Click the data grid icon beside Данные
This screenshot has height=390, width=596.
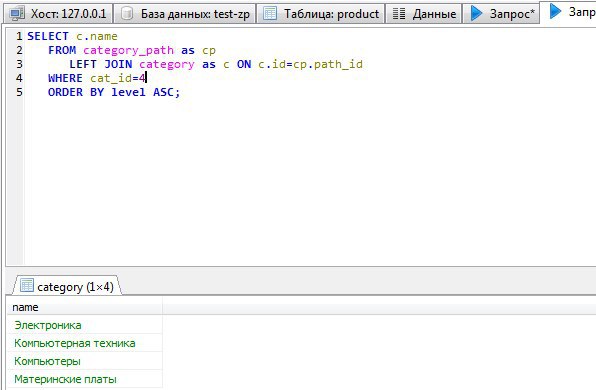[x=399, y=14]
